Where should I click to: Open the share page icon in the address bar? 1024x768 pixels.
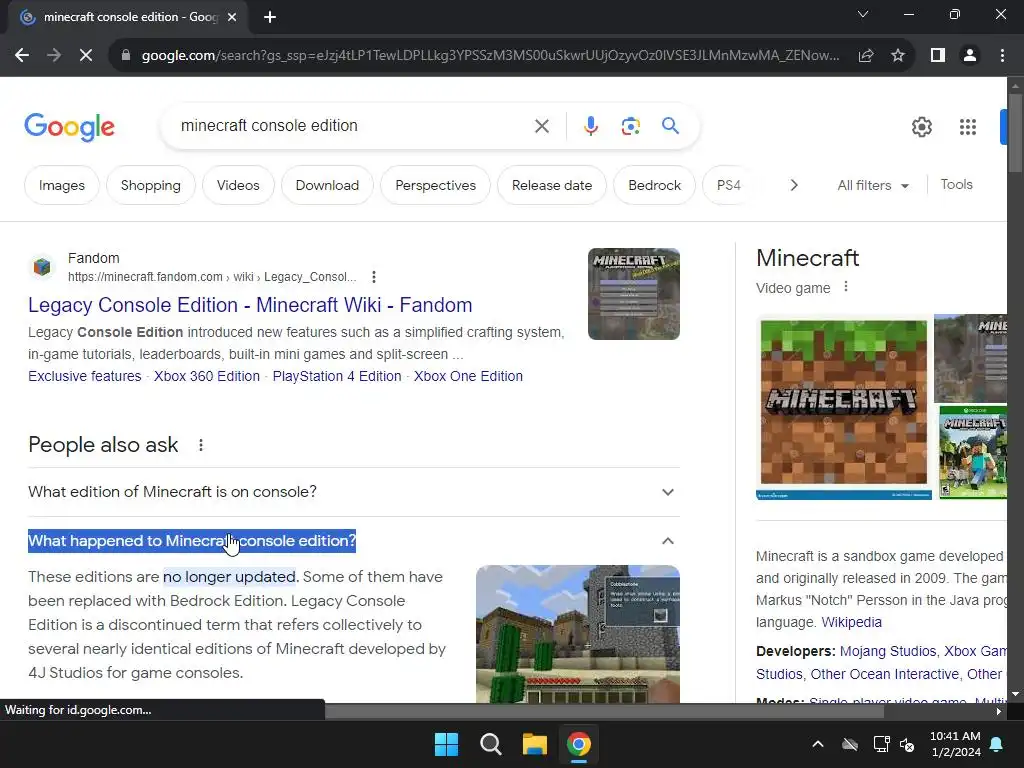coord(866,56)
